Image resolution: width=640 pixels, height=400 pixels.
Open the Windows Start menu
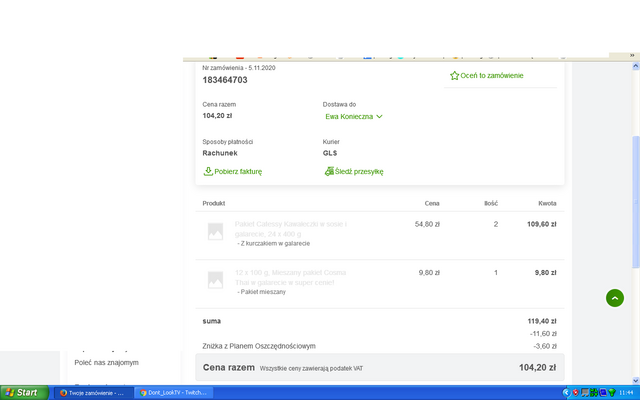click(24, 393)
